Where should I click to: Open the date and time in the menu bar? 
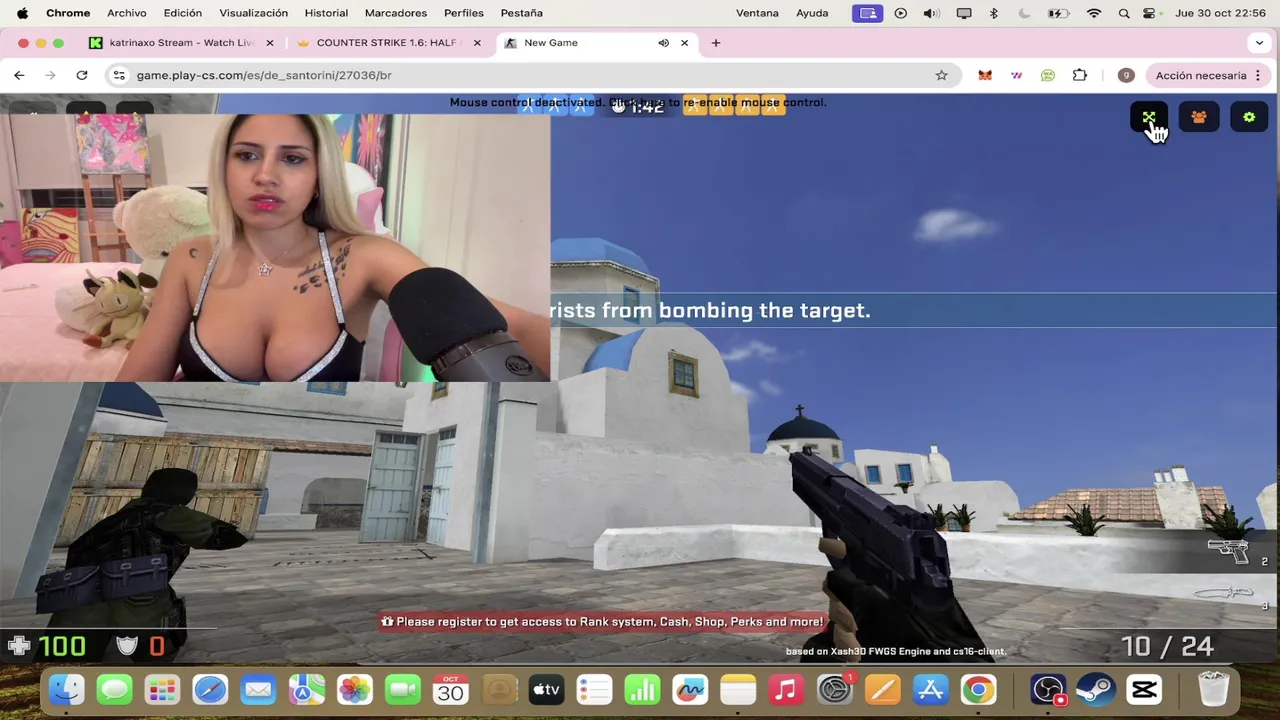pos(1221,13)
